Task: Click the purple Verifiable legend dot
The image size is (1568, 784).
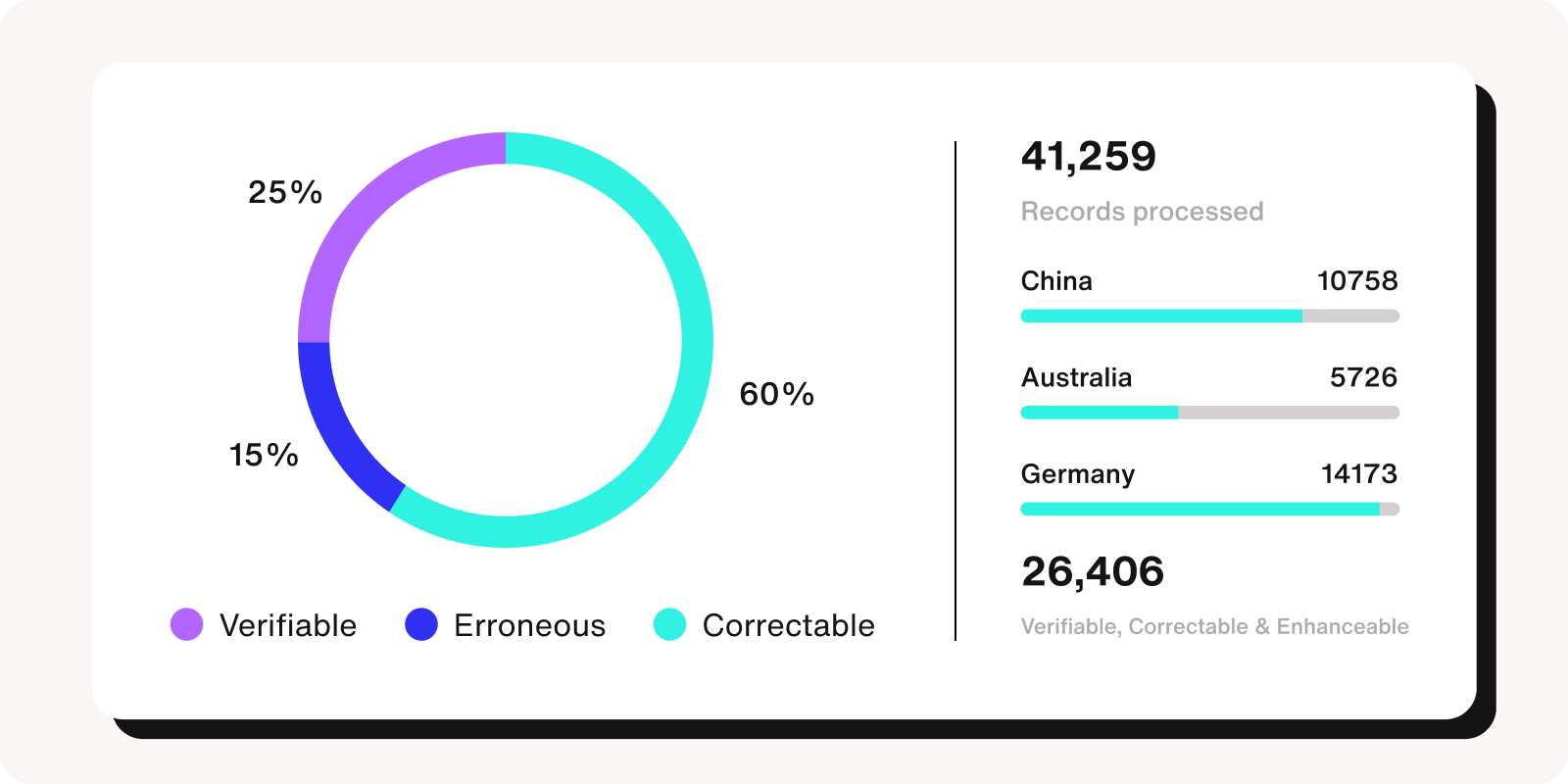Action: [x=186, y=624]
